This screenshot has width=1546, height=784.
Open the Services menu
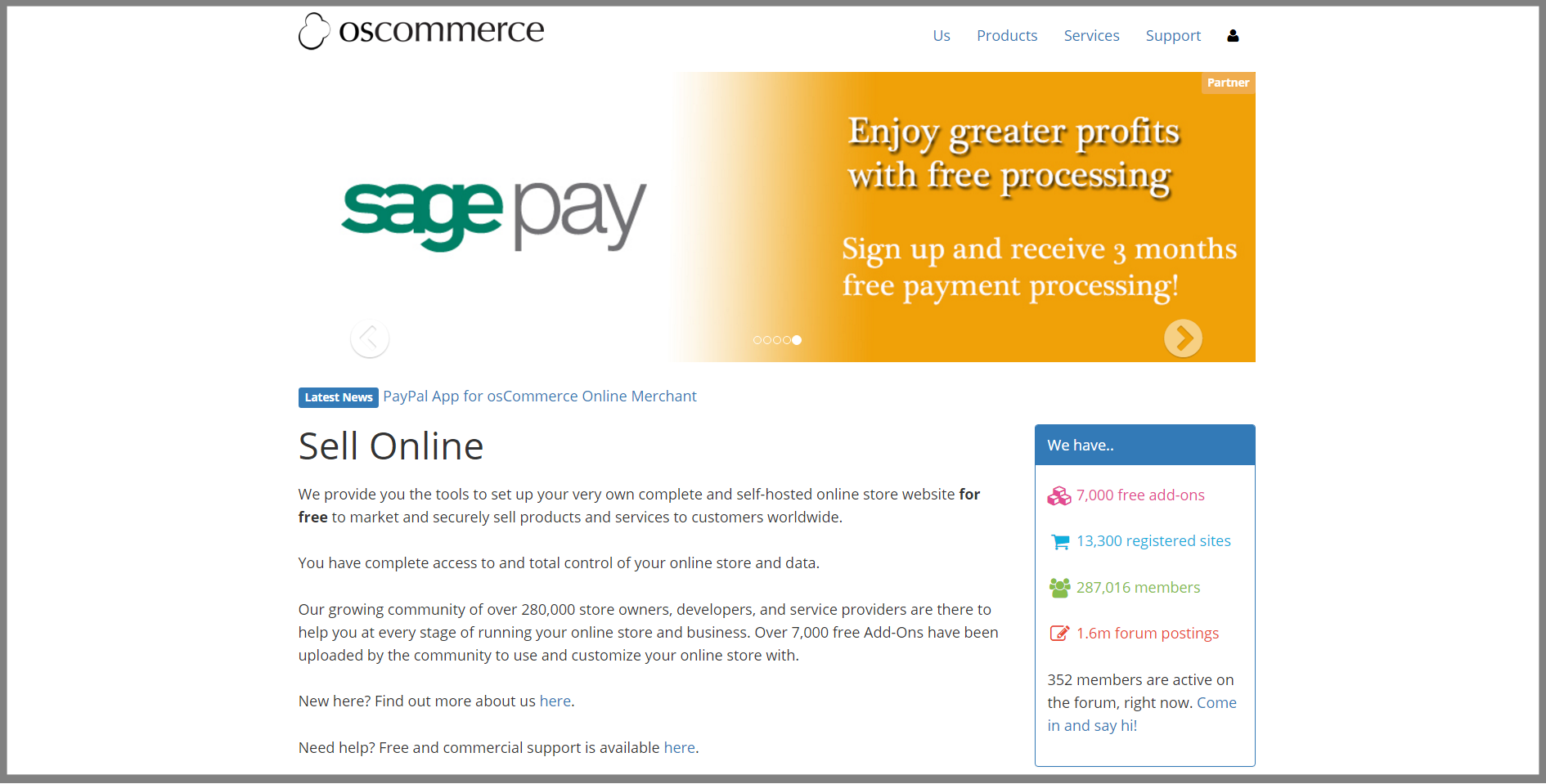click(1091, 36)
